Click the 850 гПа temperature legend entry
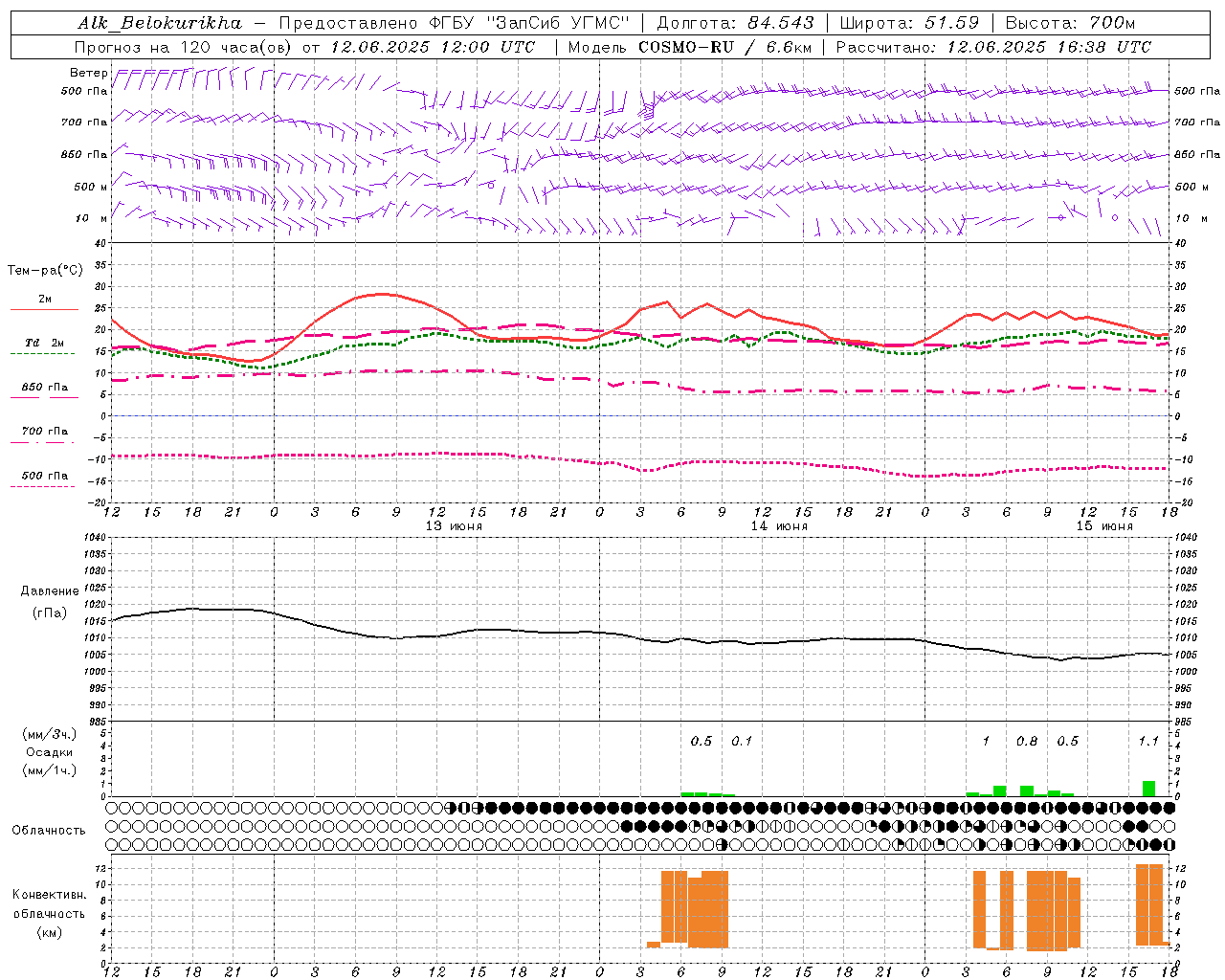 pos(45,387)
